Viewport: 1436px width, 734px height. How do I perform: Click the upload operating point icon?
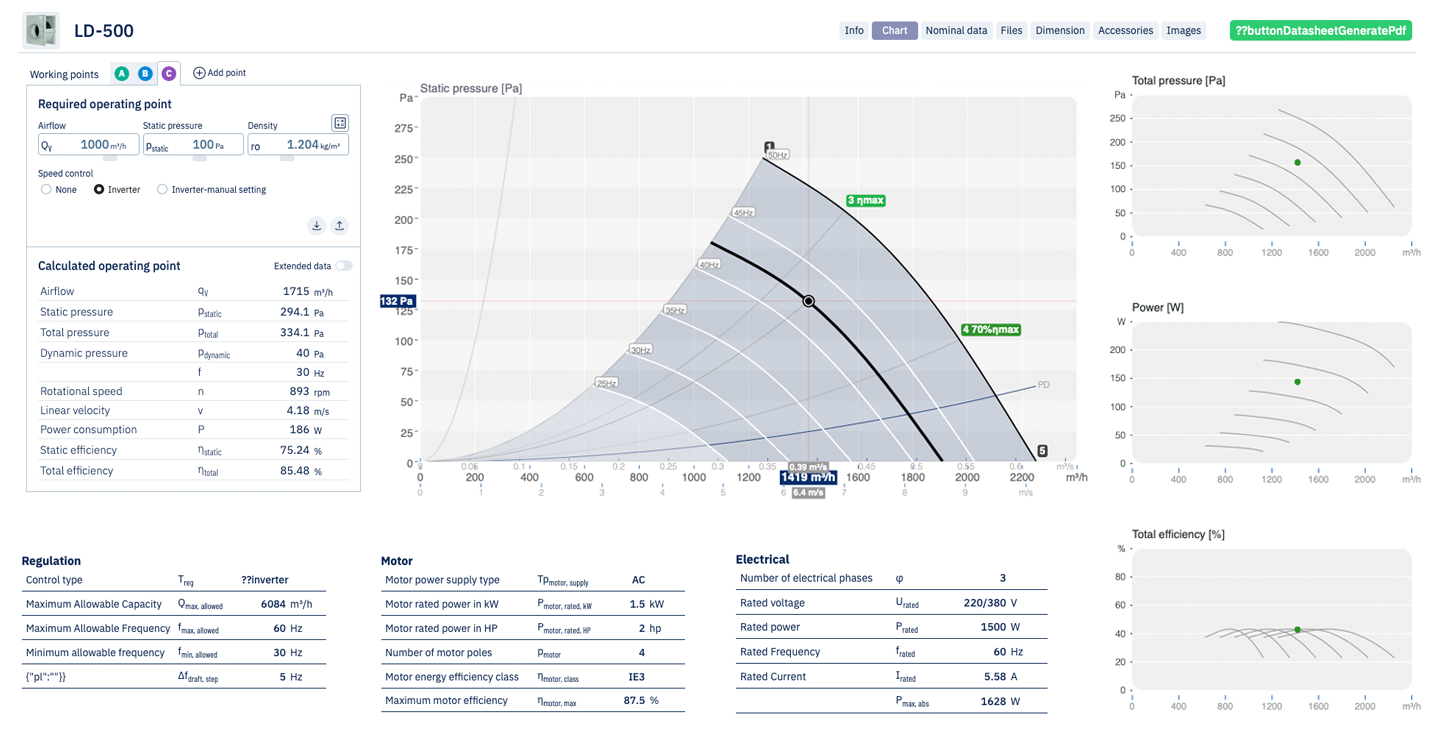pos(339,225)
